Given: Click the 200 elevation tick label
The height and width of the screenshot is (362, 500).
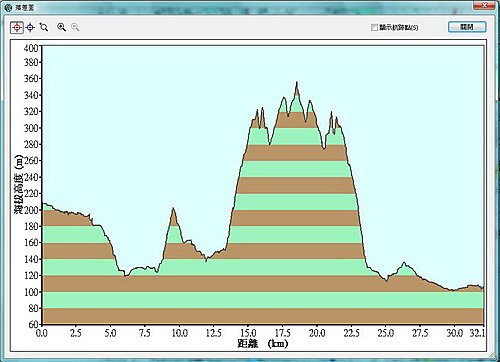Looking at the screenshot, I should 31,210.
